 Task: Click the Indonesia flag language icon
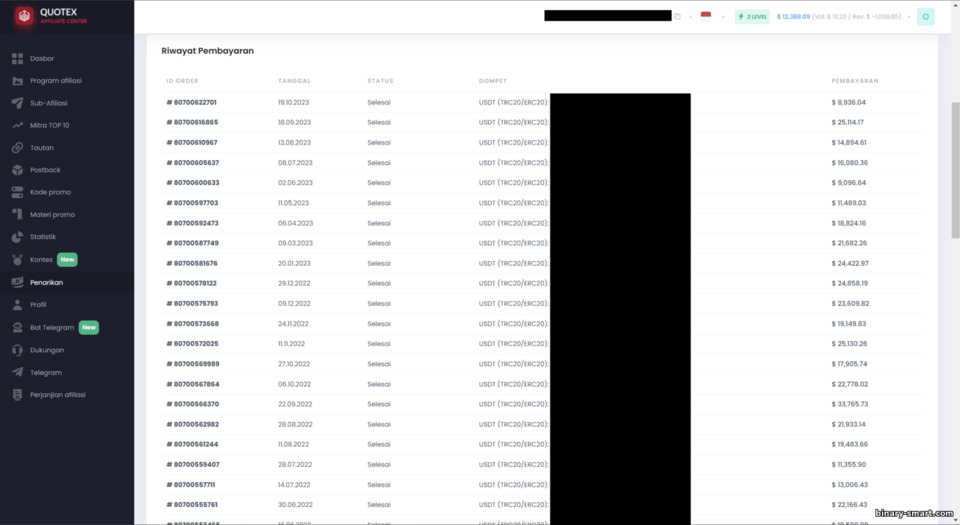[706, 16]
